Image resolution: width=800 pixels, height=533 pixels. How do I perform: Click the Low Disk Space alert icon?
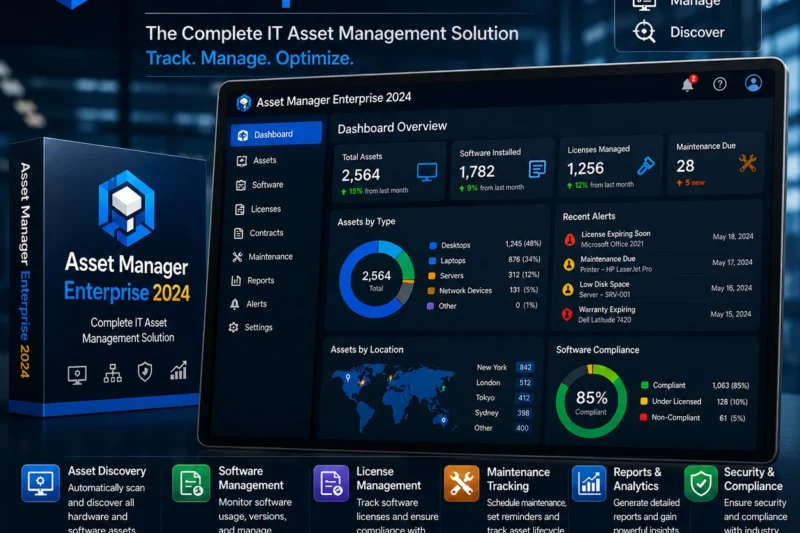(567, 290)
